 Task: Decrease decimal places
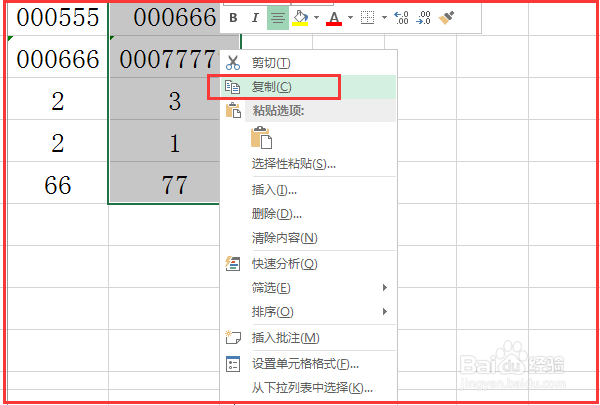point(423,18)
